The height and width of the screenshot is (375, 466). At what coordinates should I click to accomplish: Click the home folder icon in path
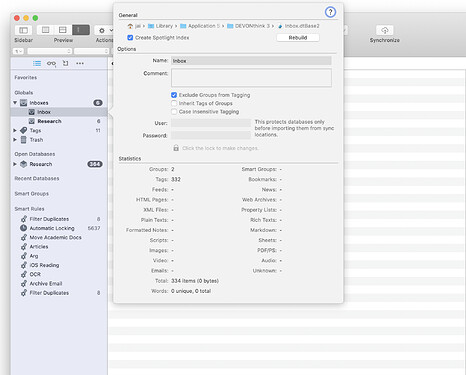(130, 26)
